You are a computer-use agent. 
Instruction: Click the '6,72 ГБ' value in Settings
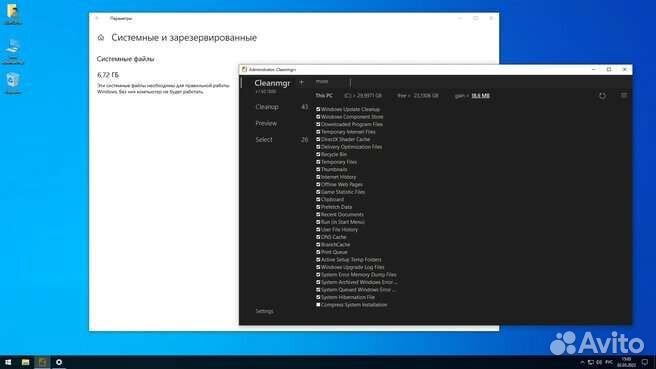pos(108,75)
